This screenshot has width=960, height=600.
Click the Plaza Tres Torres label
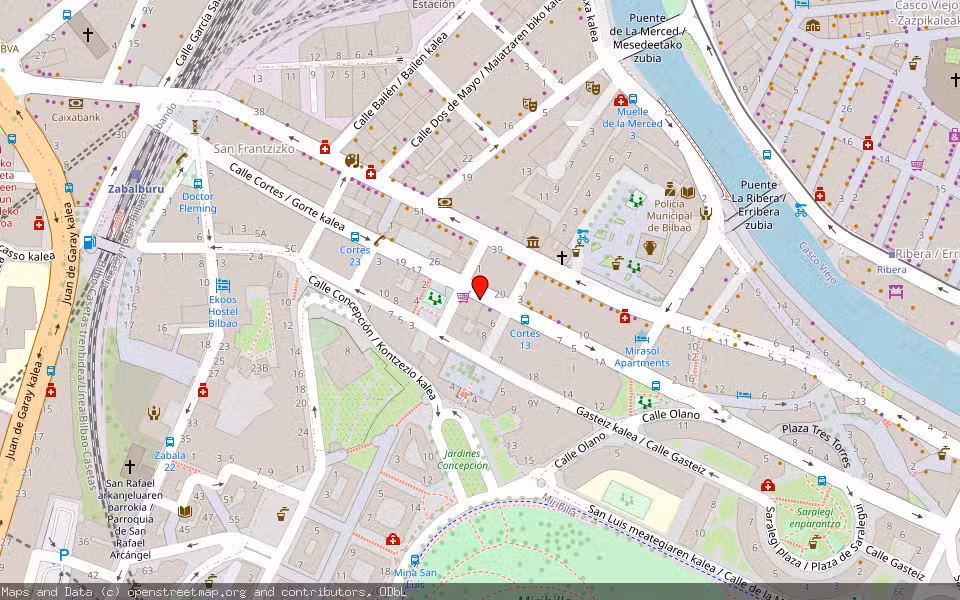point(817,444)
